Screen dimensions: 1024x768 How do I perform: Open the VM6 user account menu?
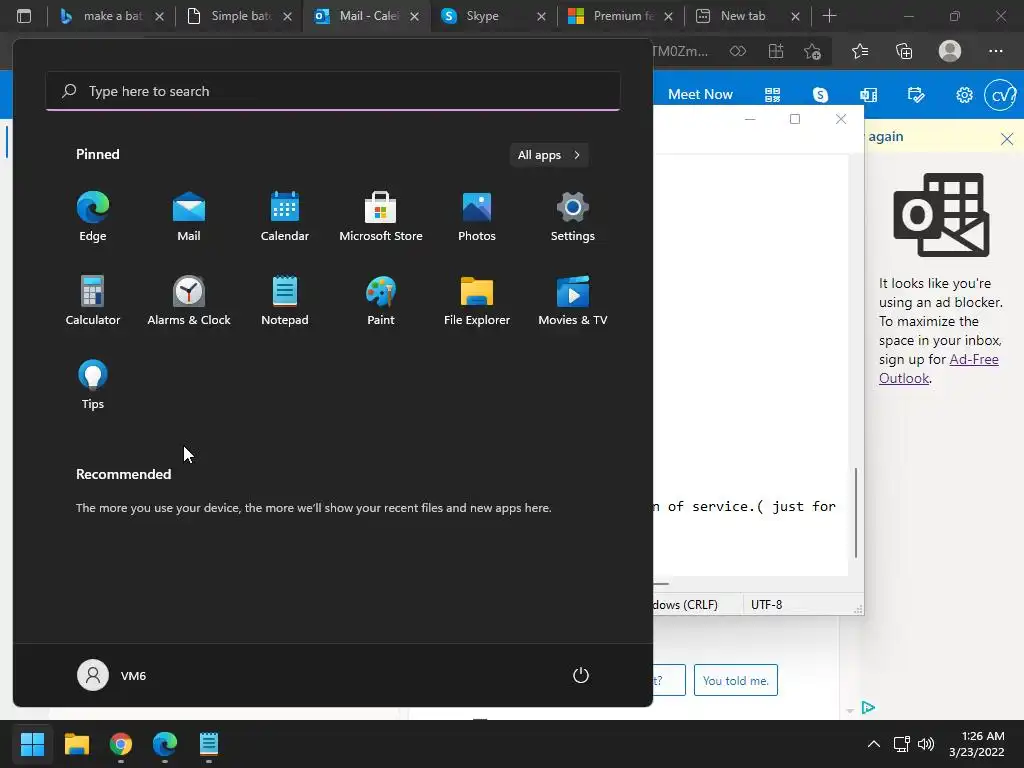tap(112, 675)
